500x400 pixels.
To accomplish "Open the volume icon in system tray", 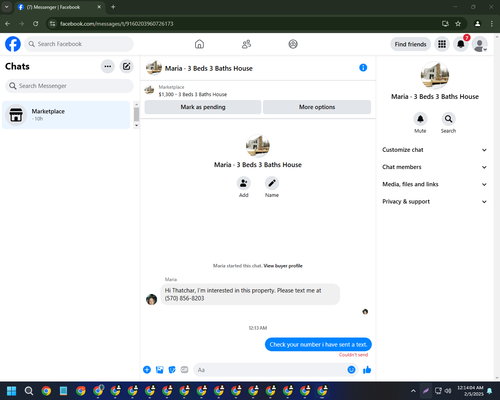I will tap(448, 391).
